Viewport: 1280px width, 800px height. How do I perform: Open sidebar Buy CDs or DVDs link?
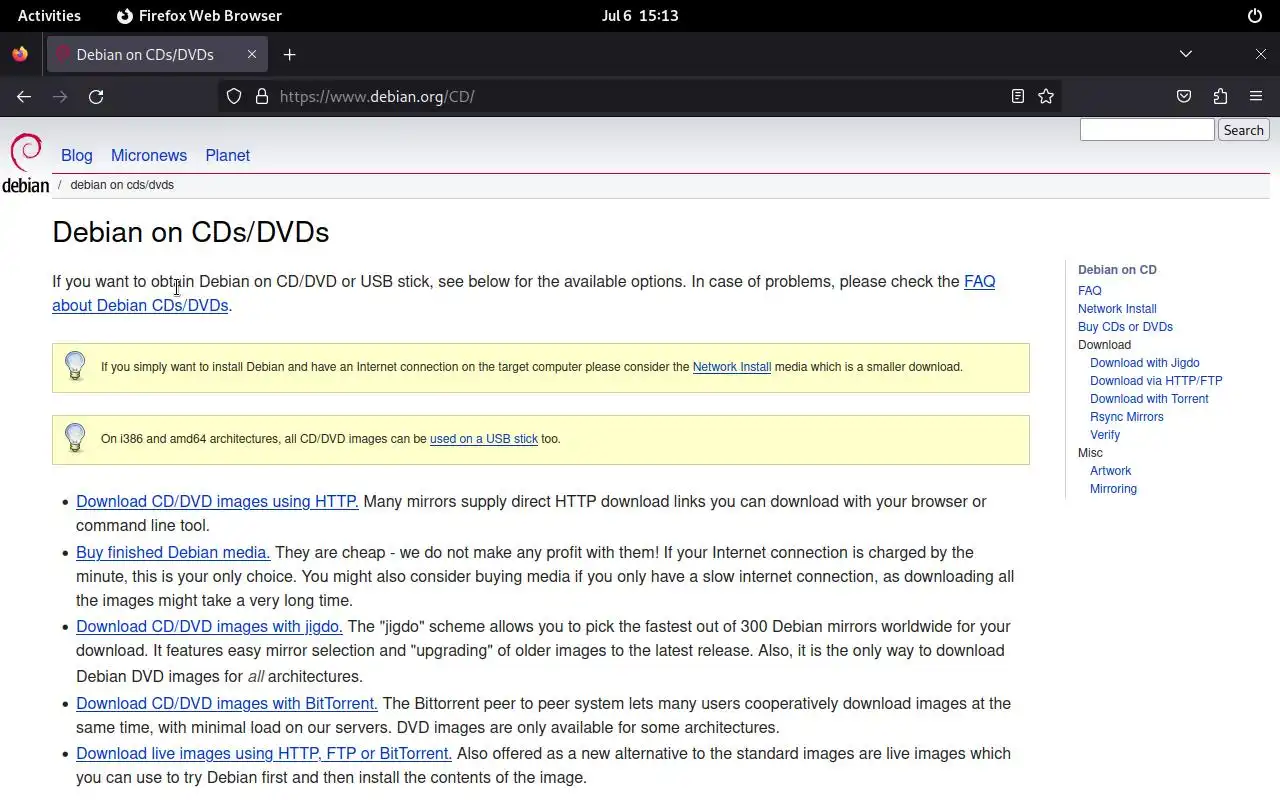(x=1125, y=327)
